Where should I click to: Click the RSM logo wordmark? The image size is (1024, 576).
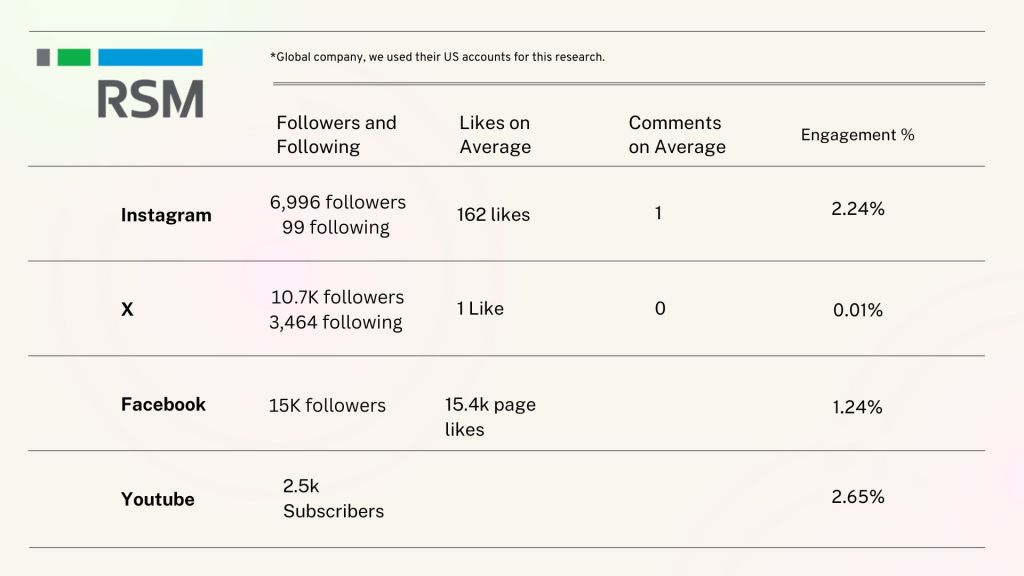pyautogui.click(x=150, y=99)
